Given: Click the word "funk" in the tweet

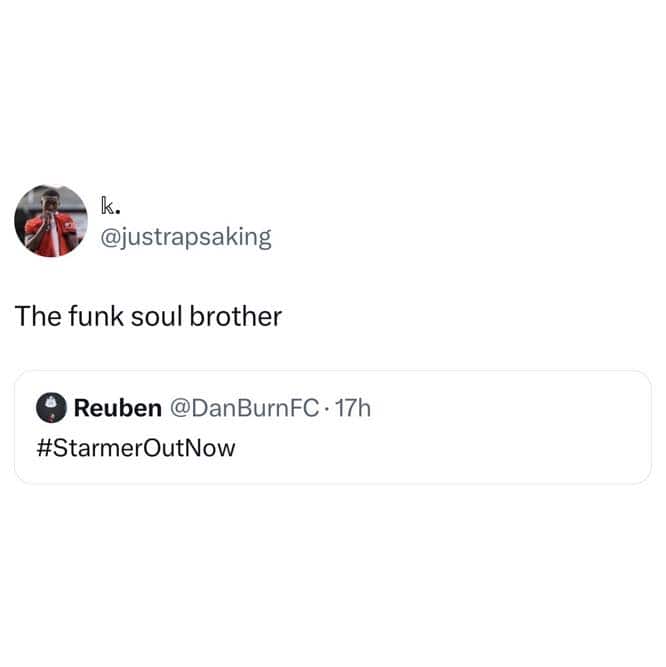Looking at the screenshot, I should pos(96,316).
